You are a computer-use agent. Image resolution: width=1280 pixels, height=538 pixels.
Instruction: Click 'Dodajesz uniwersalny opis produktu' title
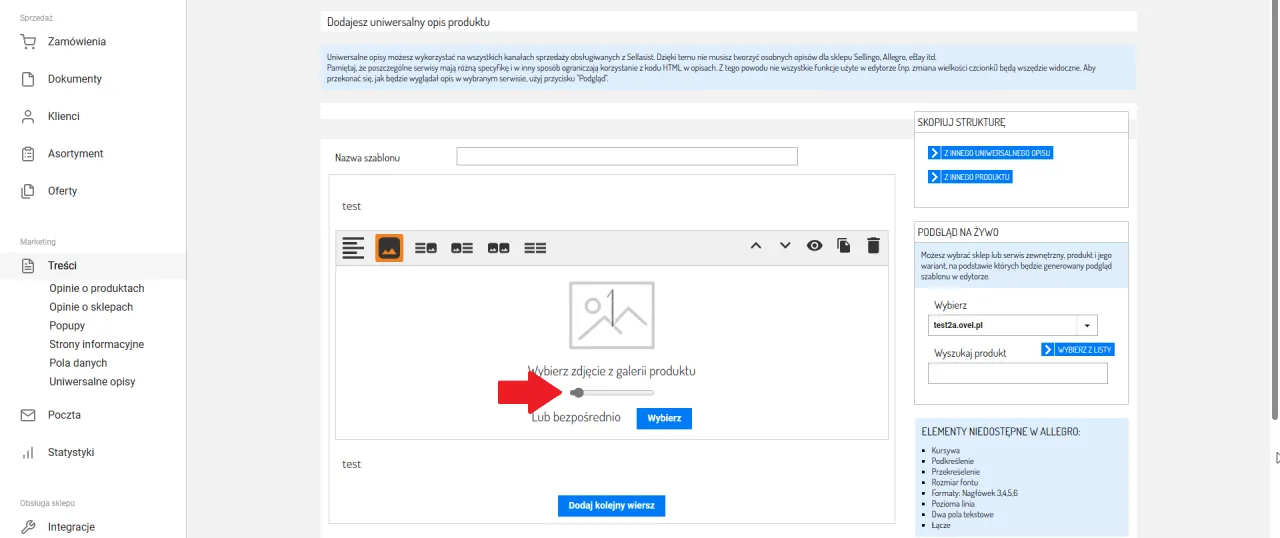(408, 21)
